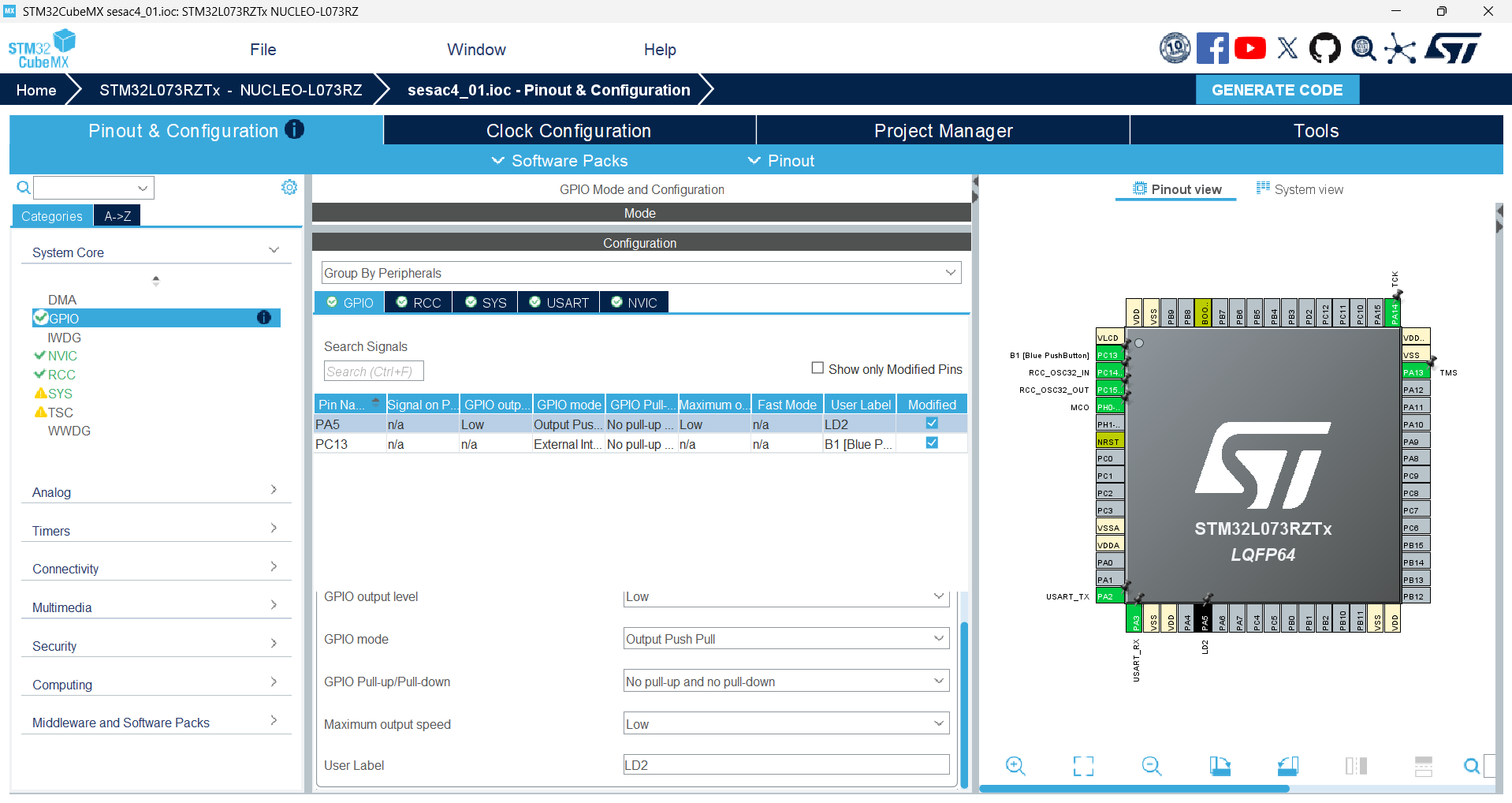This screenshot has height=803, width=1512.
Task: Open the Facebook icon link
Action: pyautogui.click(x=1212, y=49)
